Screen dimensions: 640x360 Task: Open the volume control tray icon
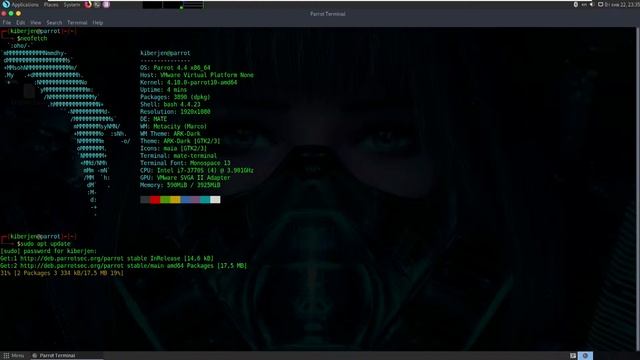point(592,4)
